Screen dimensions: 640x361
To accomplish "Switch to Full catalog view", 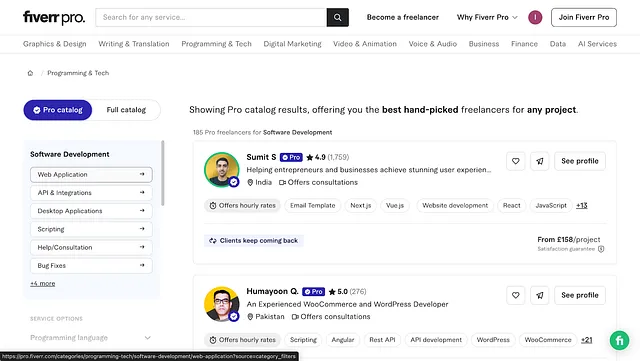I will pyautogui.click(x=126, y=110).
